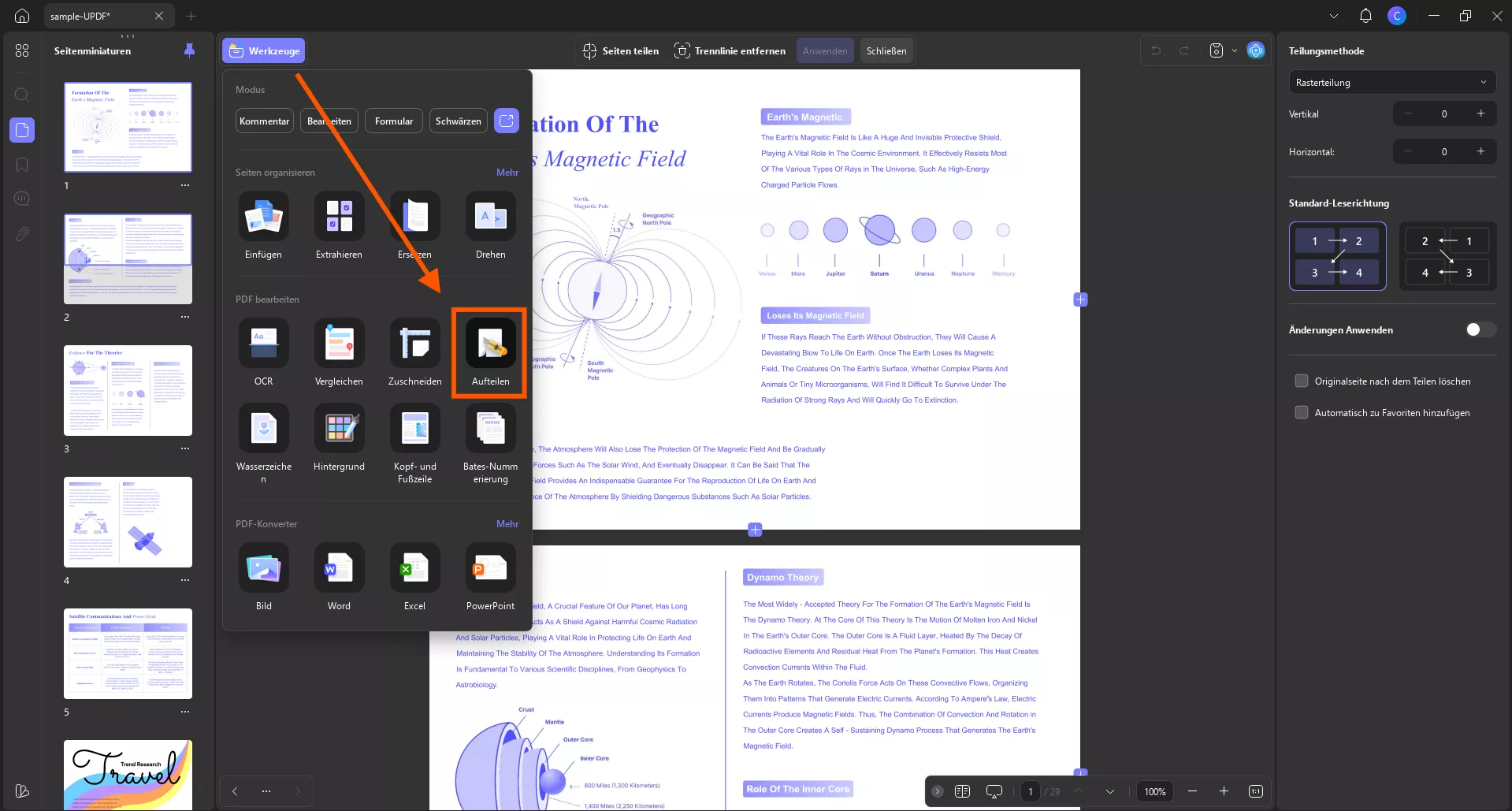Select right-to-left reading order option

pos(1447,256)
